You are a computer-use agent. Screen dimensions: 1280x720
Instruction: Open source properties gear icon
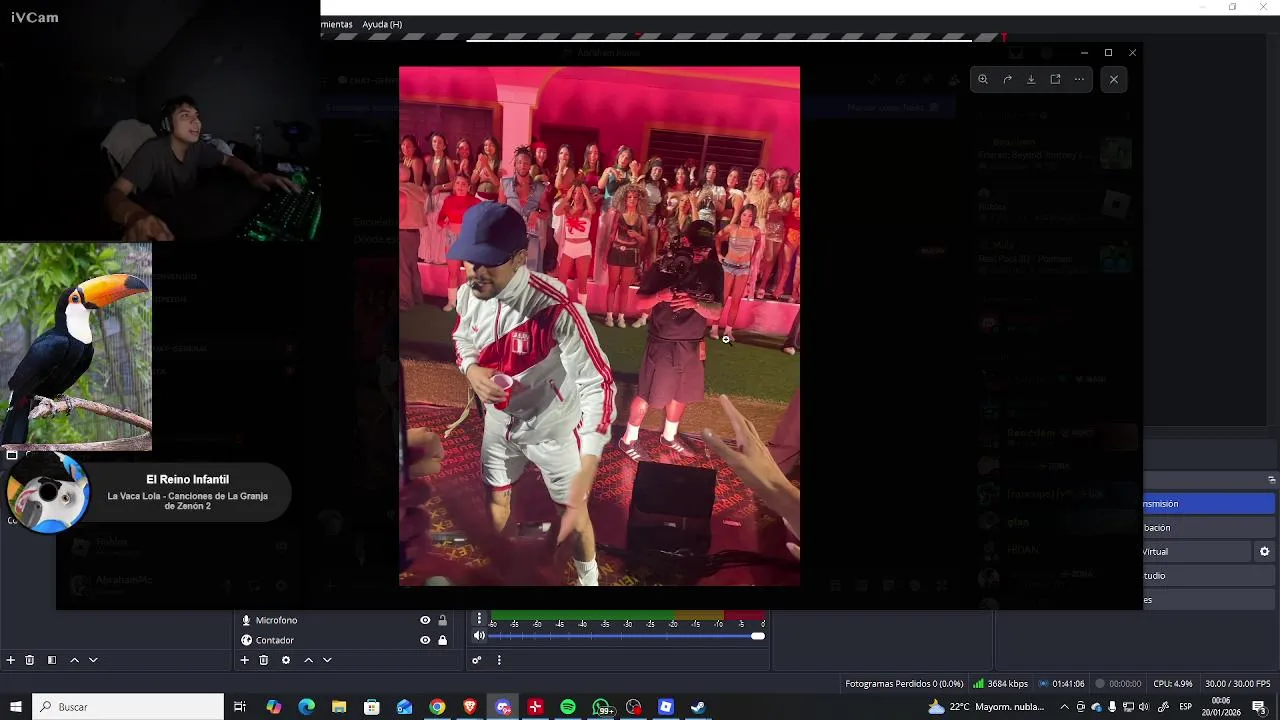[x=286, y=660]
